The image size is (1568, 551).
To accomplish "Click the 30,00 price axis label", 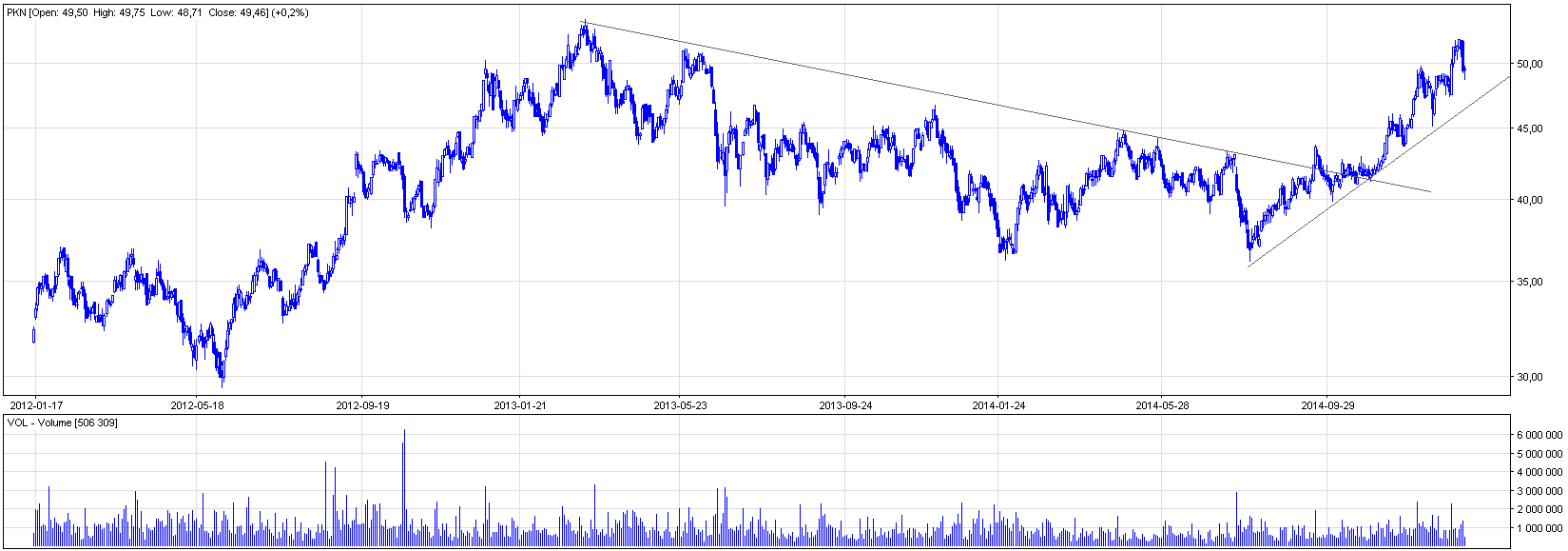I will (x=1529, y=377).
